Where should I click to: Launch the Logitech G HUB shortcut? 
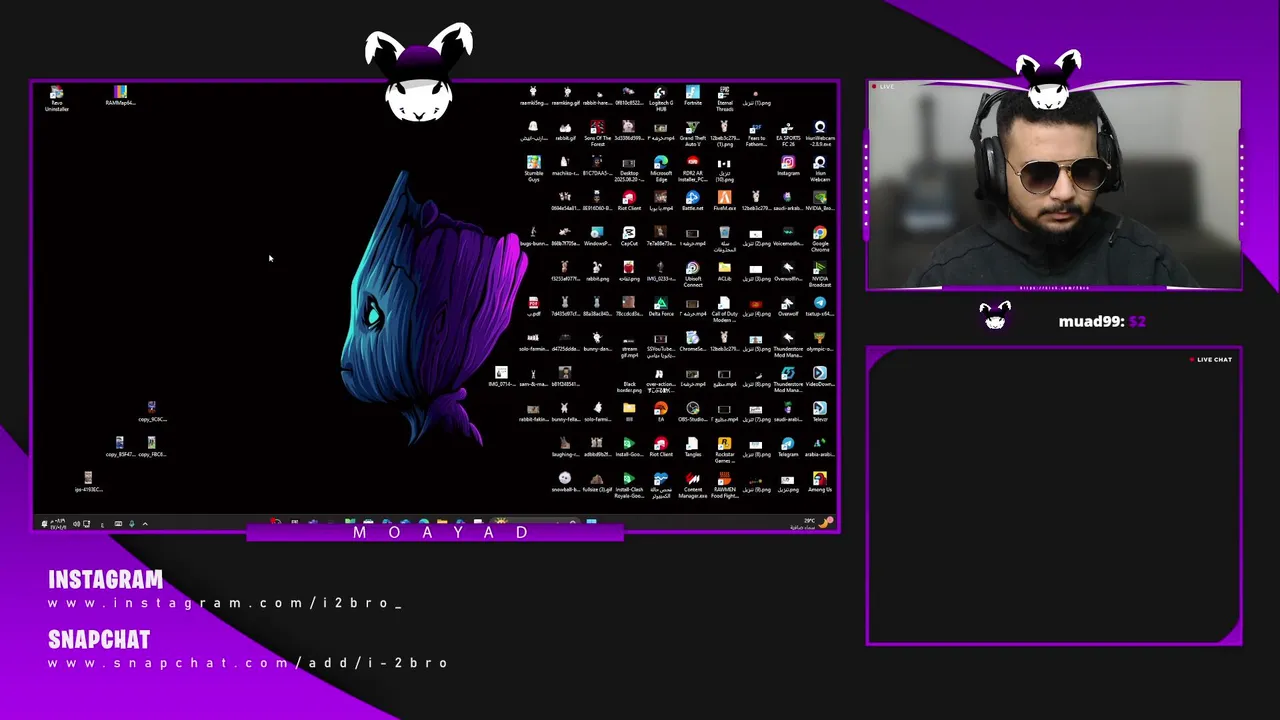pyautogui.click(x=661, y=98)
